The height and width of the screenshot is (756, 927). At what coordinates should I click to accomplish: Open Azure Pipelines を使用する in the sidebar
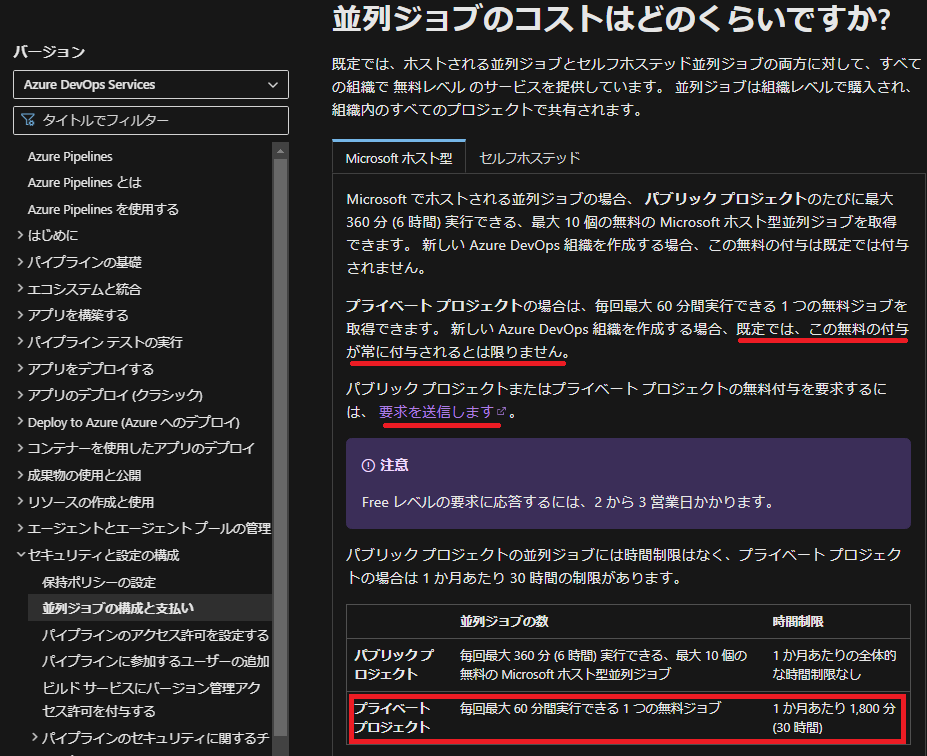pyautogui.click(x=103, y=209)
